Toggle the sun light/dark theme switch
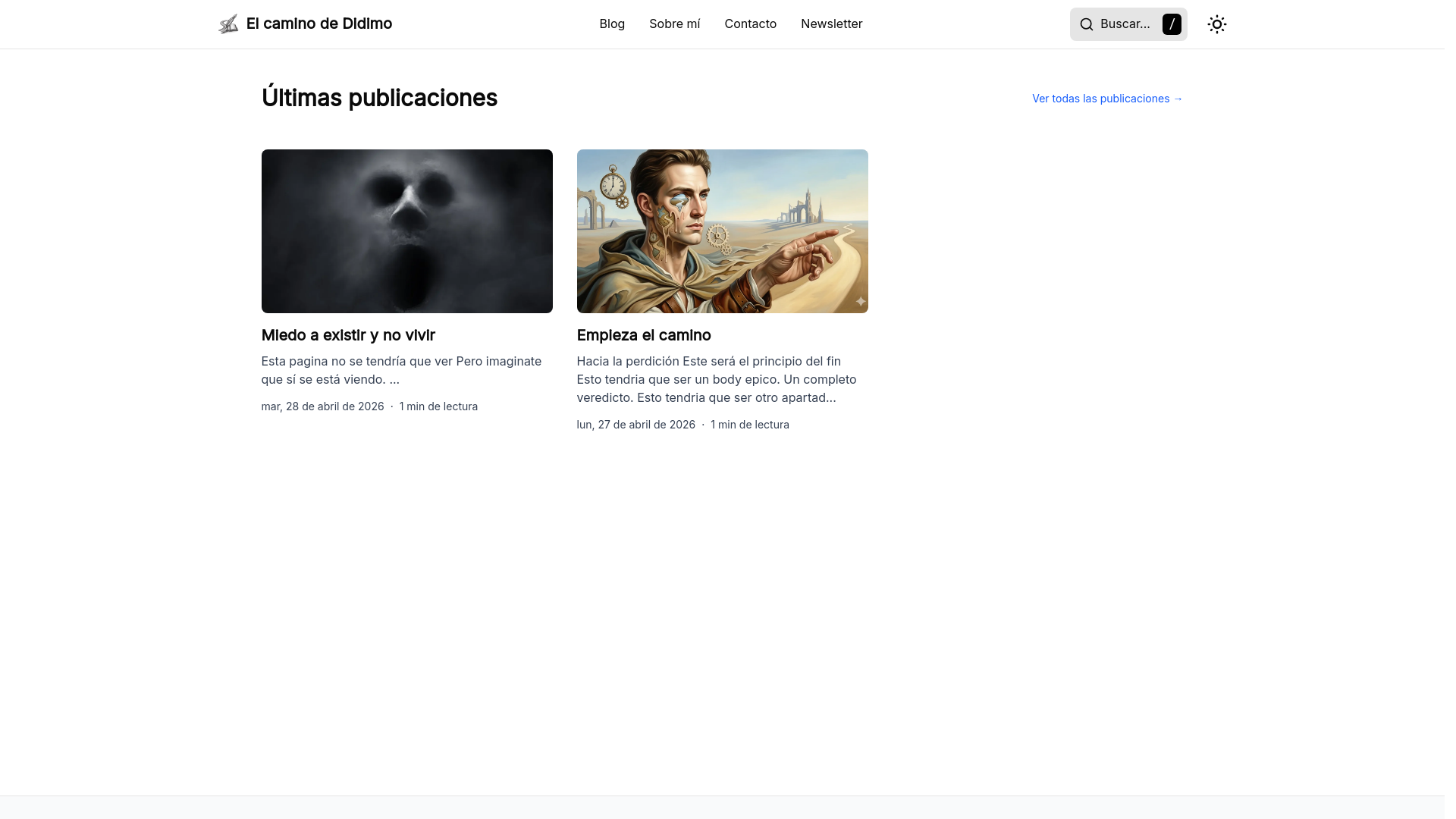The width and height of the screenshot is (1456, 819). (x=1217, y=24)
